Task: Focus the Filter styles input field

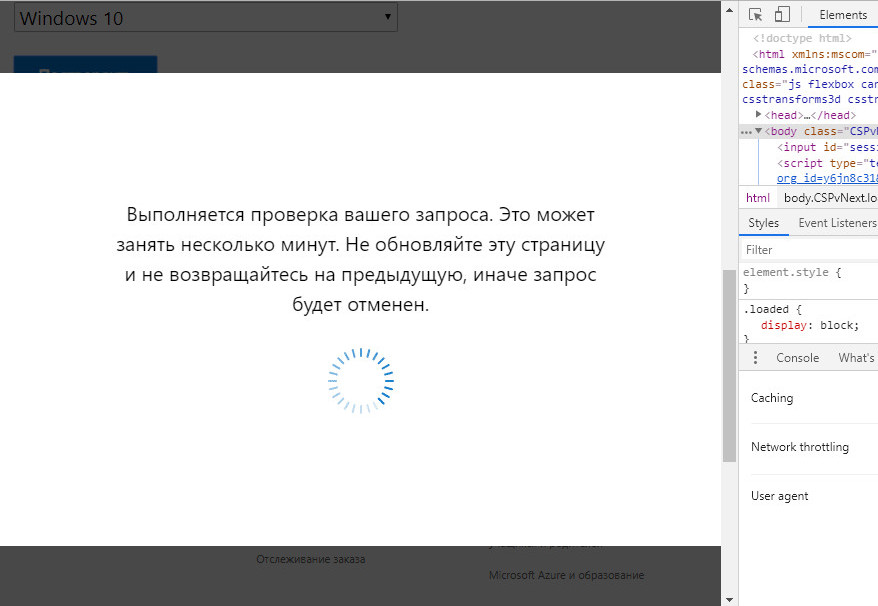Action: tap(810, 250)
